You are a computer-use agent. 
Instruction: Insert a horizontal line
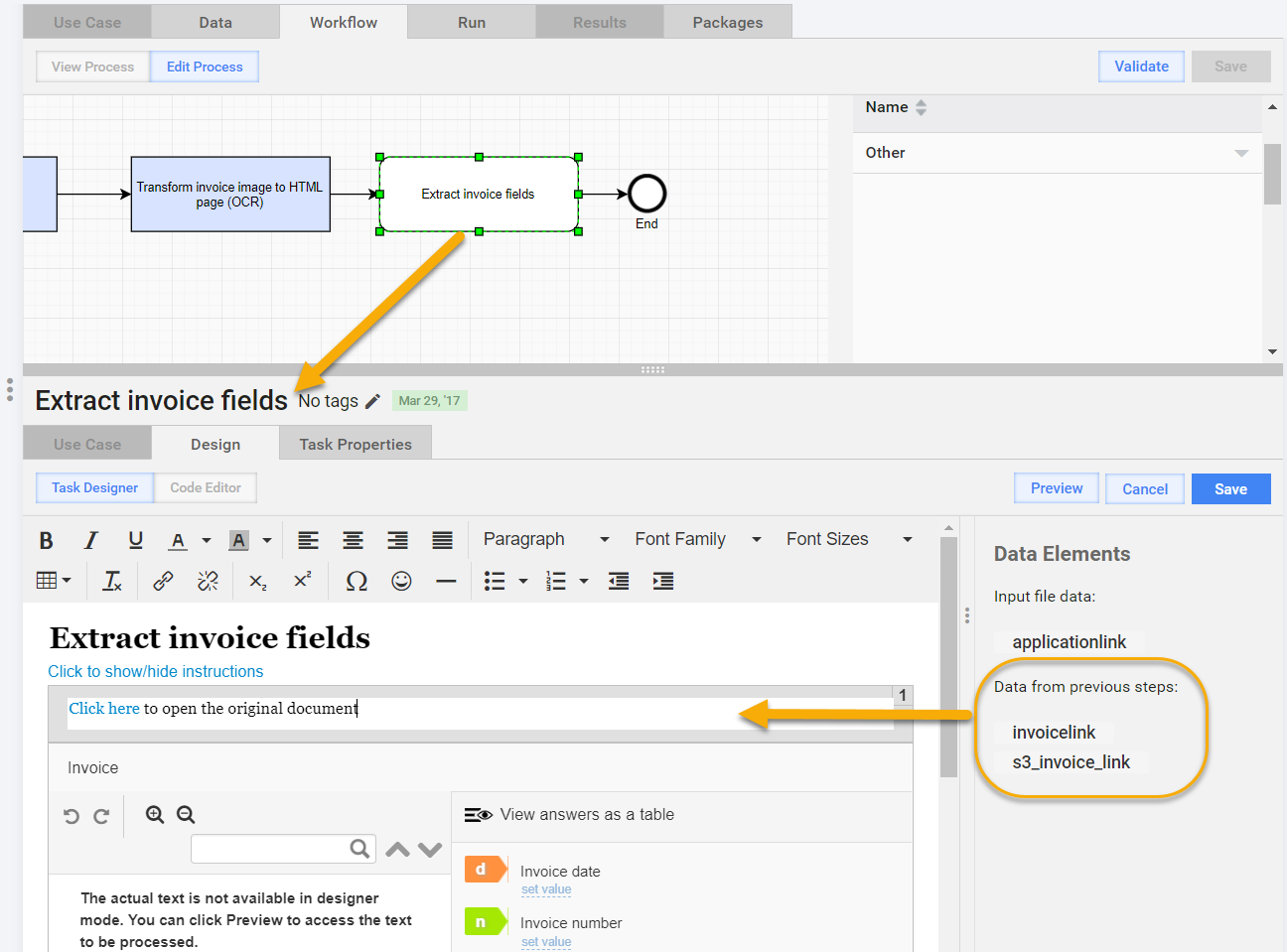[446, 581]
